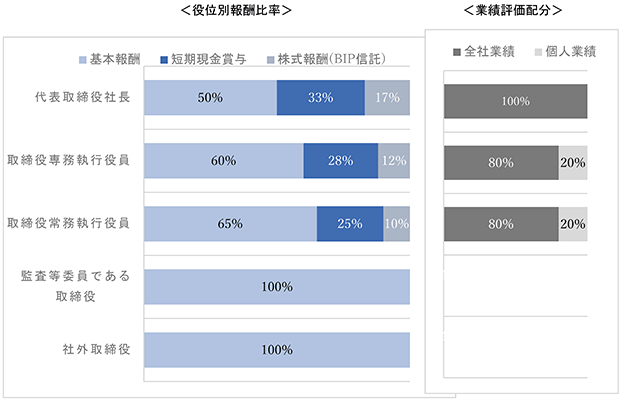
Task: Click the 個人業績 legend swatch
Action: (x=538, y=52)
